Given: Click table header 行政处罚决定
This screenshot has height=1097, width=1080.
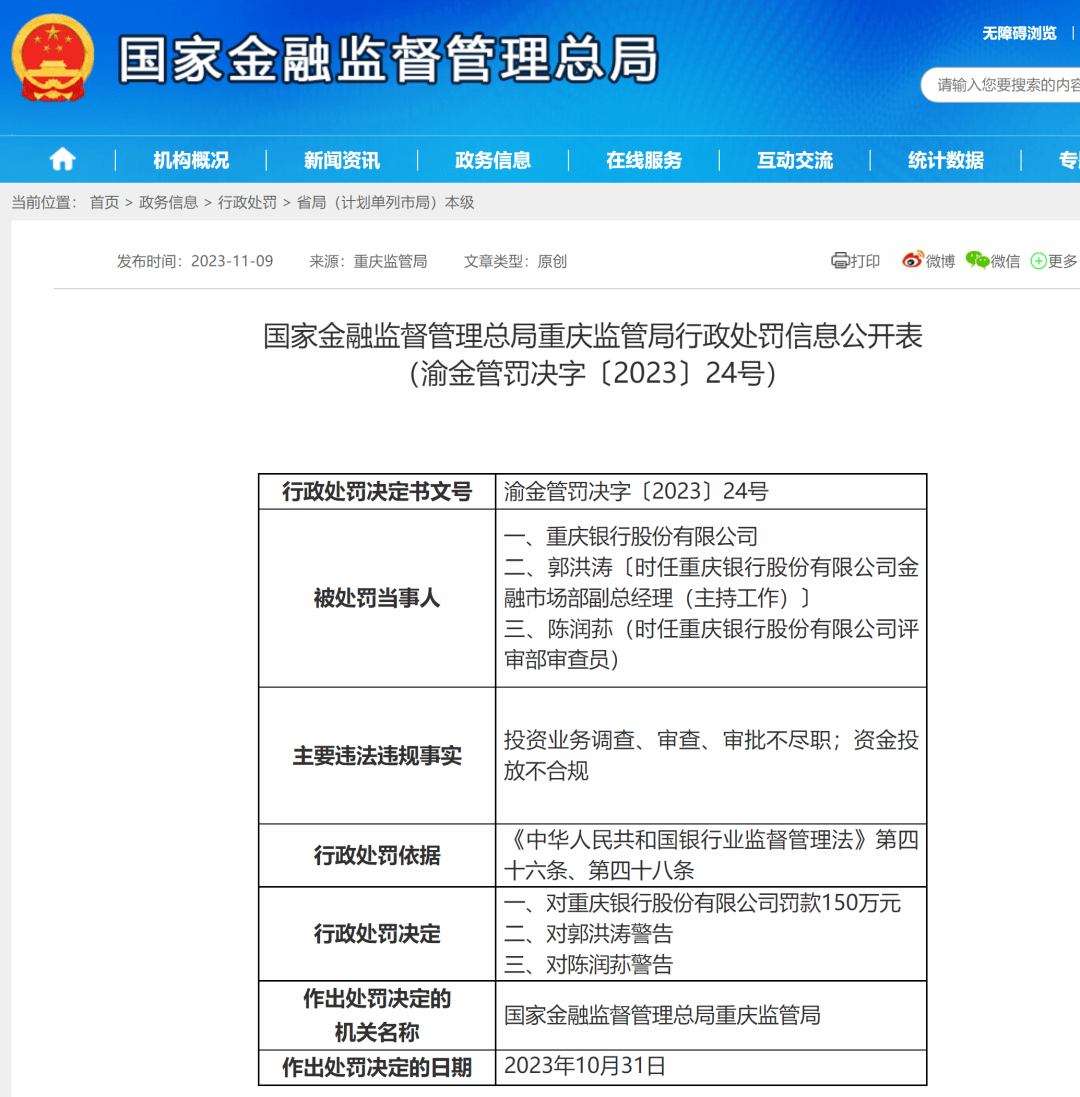Looking at the screenshot, I should point(377,934).
